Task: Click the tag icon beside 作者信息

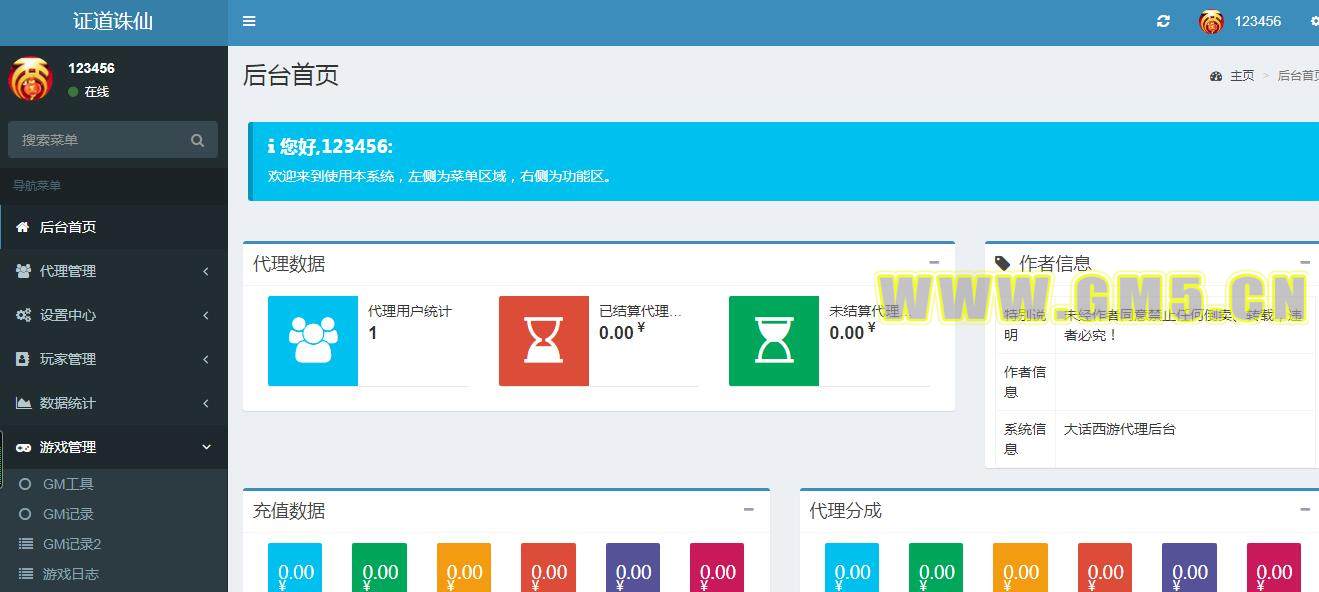Action: pyautogui.click(x=1002, y=263)
